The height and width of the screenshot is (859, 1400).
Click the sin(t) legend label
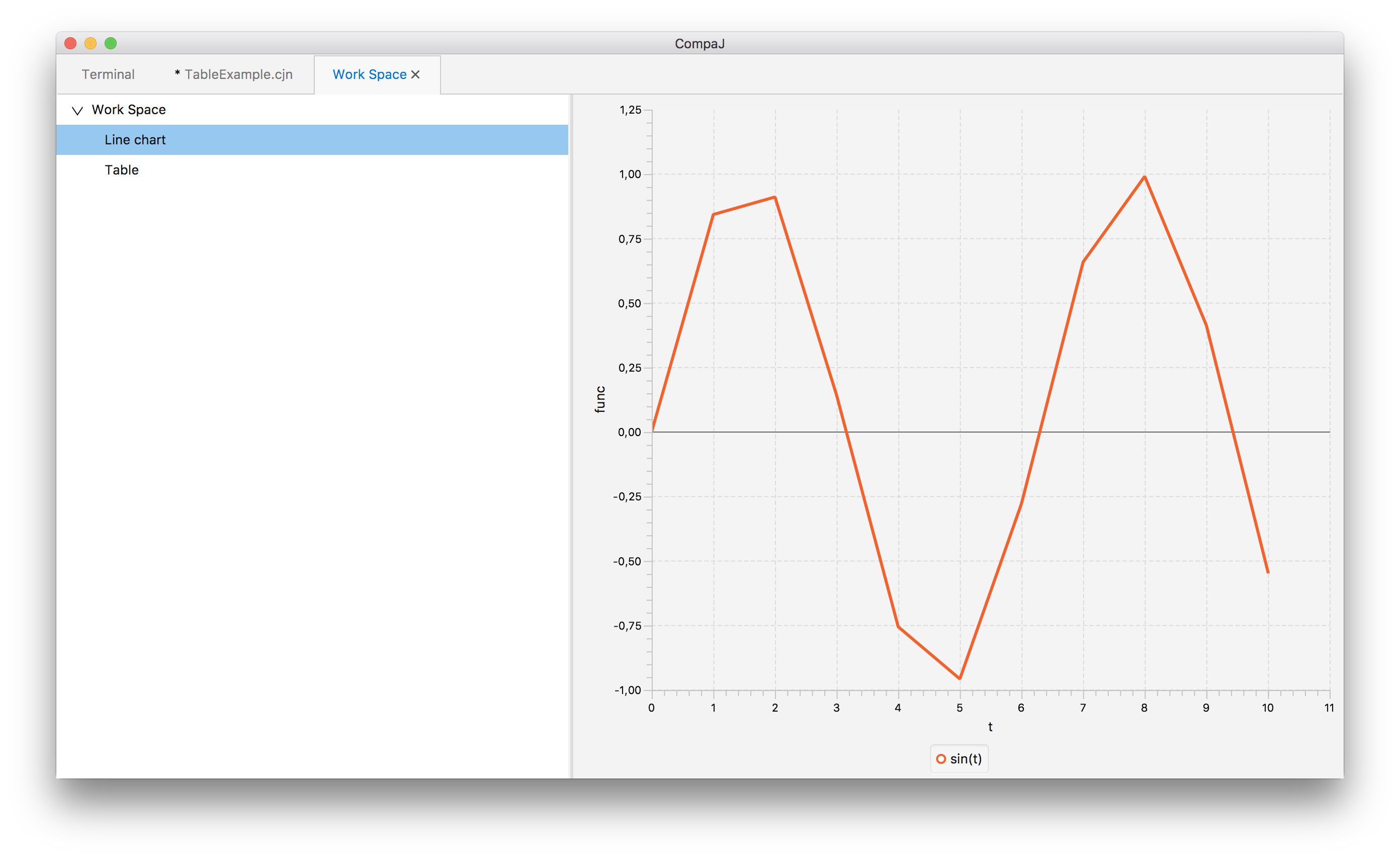point(966,759)
